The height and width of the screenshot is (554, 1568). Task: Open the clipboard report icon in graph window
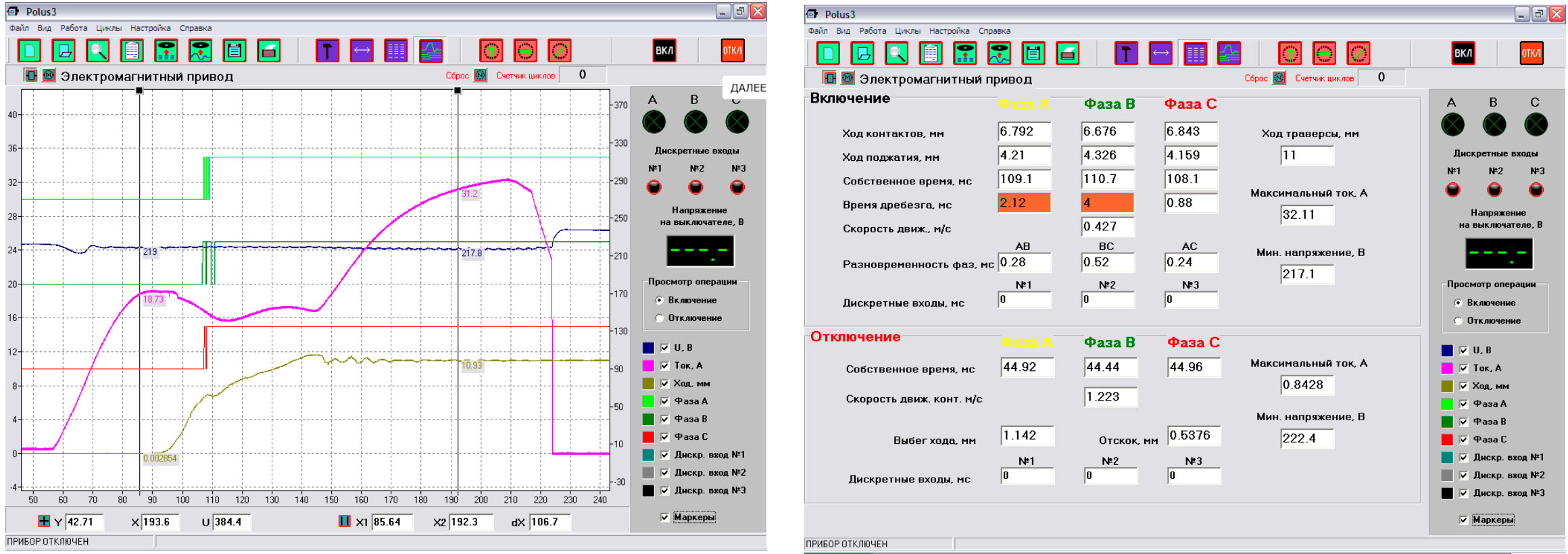[132, 51]
